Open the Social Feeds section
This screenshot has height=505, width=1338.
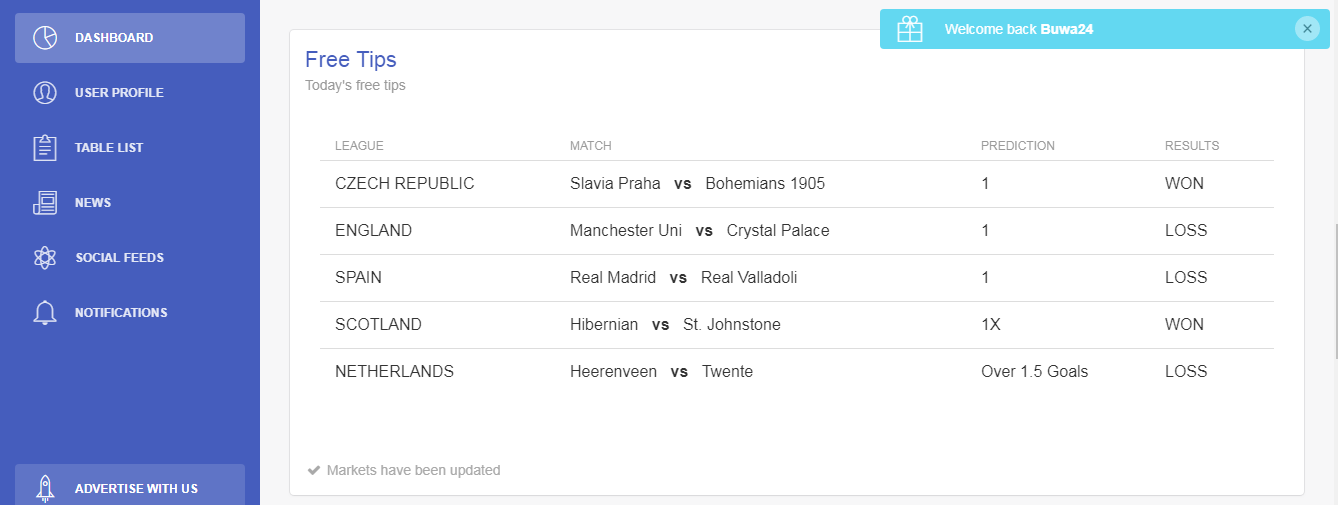(130, 258)
